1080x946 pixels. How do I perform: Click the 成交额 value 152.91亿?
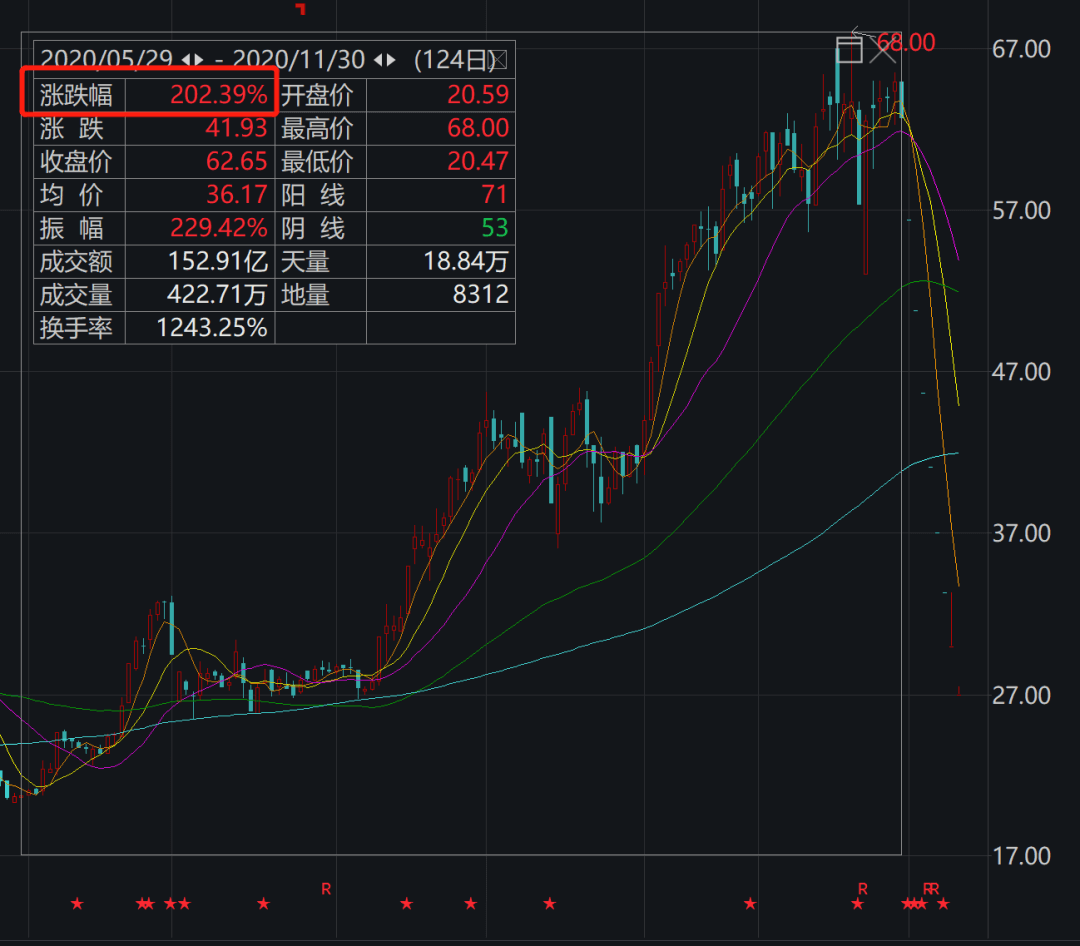point(218,261)
